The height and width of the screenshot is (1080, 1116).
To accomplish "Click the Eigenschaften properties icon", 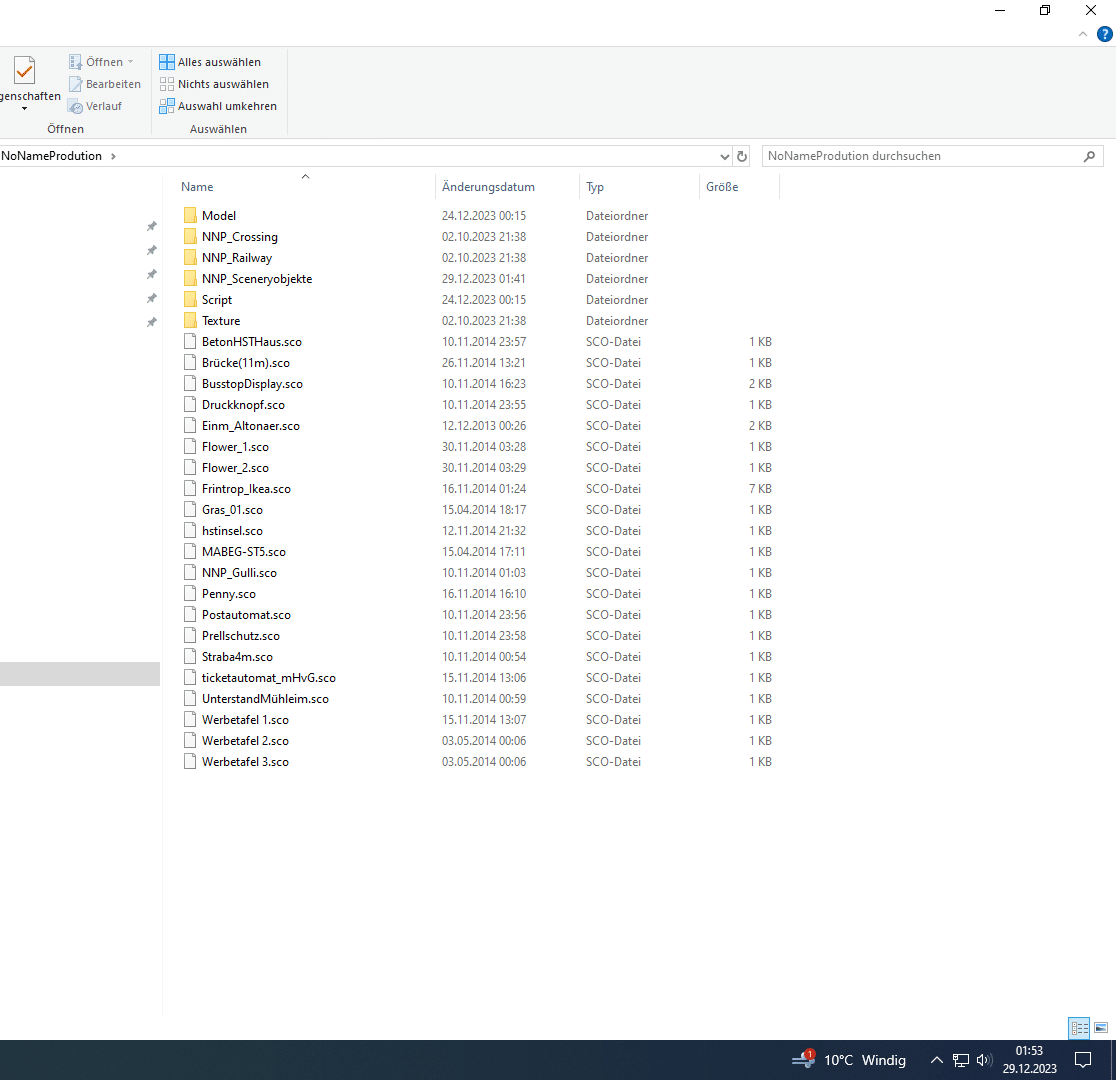I will [24, 72].
